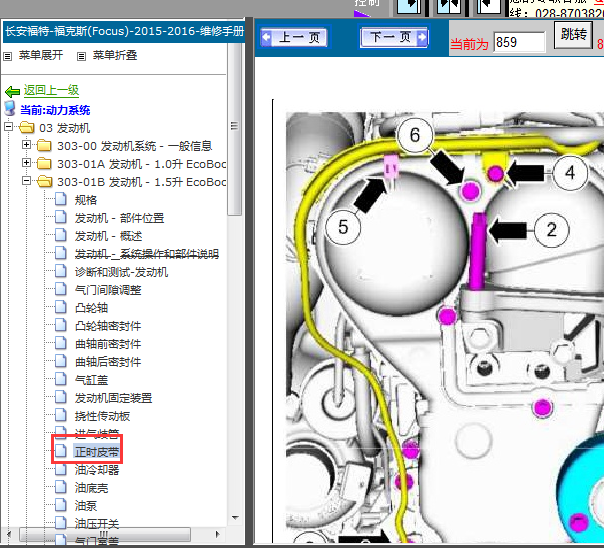
Task: Click 菜单展开 to expand the menu
Action: pos(41,55)
